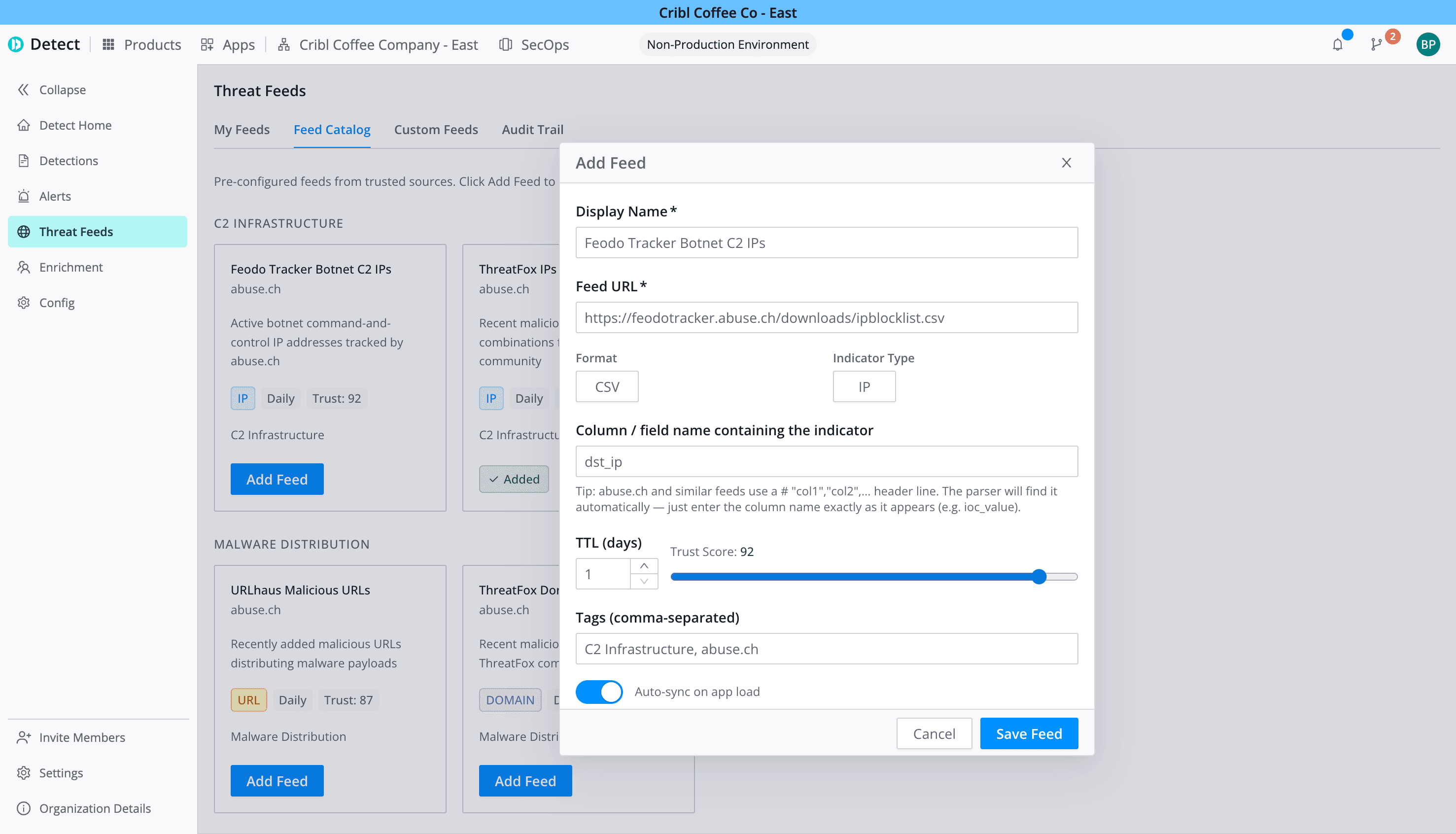Toggle the Auto-sync on app load switch
This screenshot has width=1456, height=834.
[x=598, y=692]
